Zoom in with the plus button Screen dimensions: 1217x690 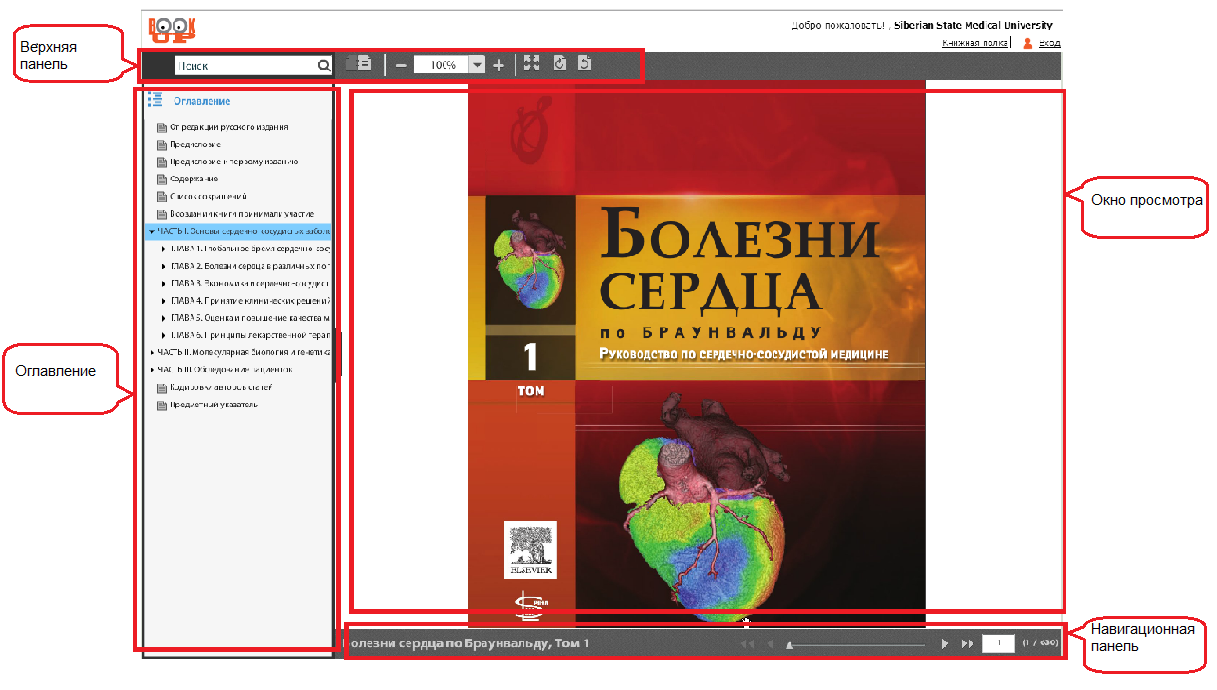click(x=498, y=65)
